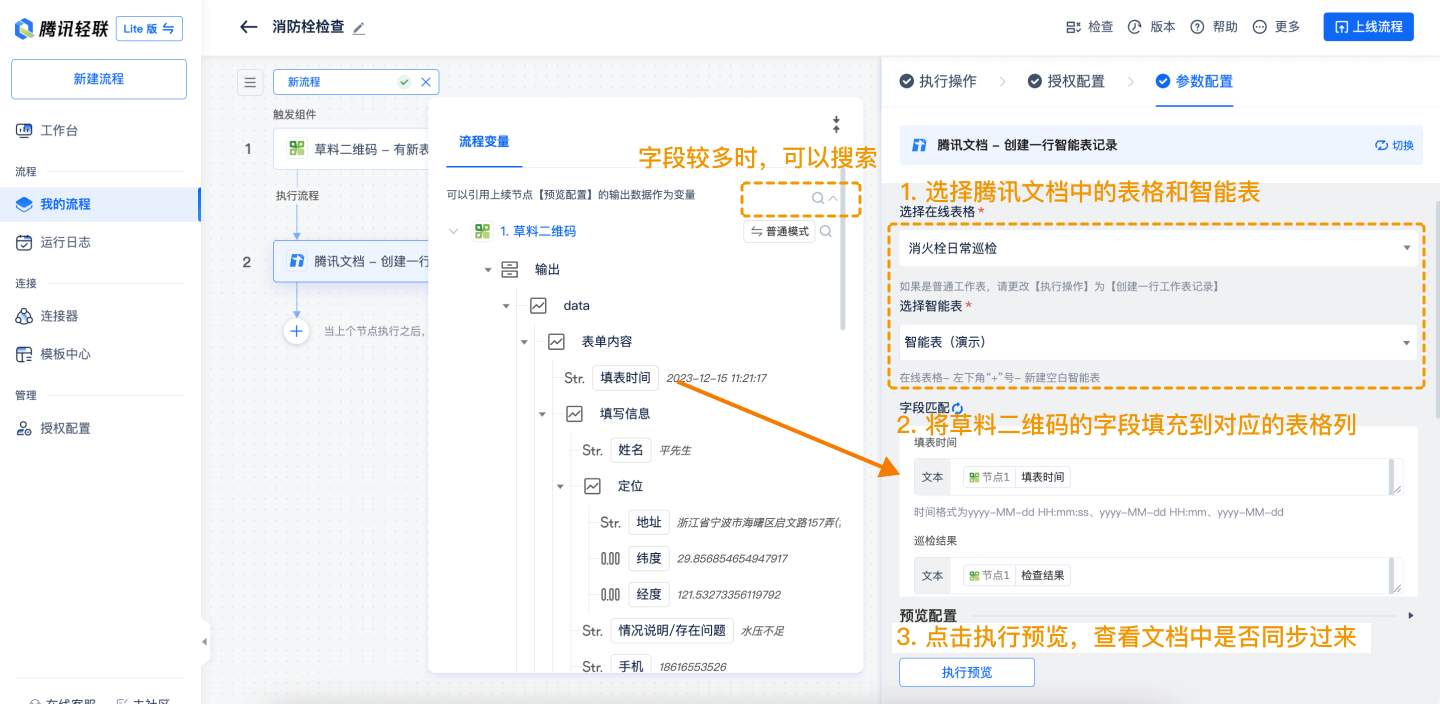The image size is (1440, 704).
Task: Go back with the arrow beside 消防栓检查
Action: 249,27
